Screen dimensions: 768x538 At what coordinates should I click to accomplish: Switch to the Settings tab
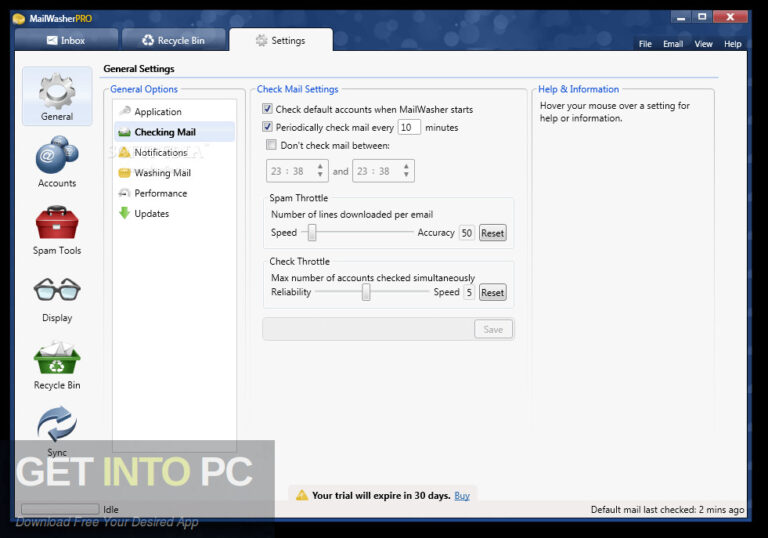point(281,40)
